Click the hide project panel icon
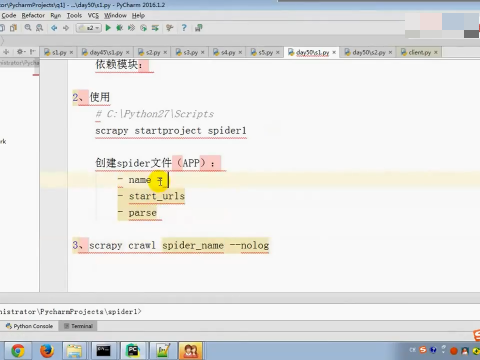 [x=32, y=52]
